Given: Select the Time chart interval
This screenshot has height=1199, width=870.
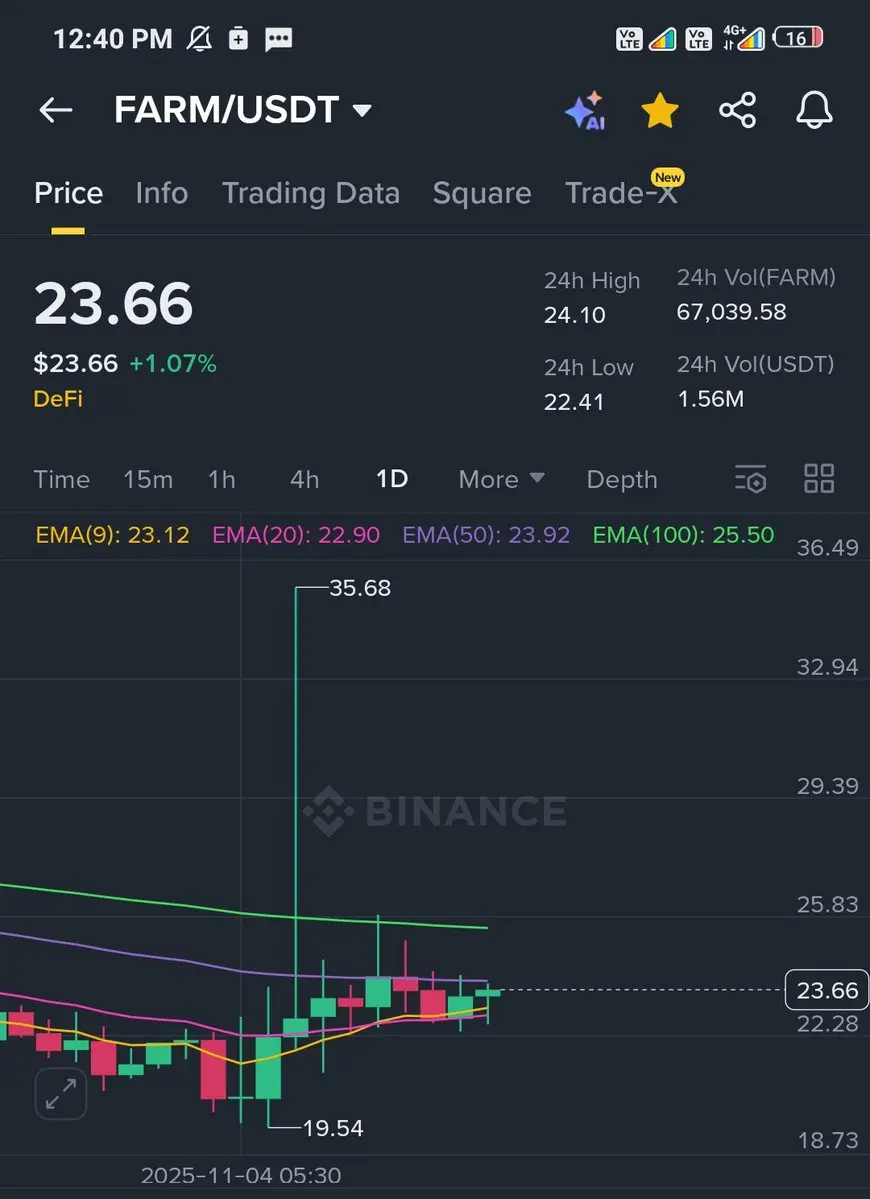Looking at the screenshot, I should 61,479.
